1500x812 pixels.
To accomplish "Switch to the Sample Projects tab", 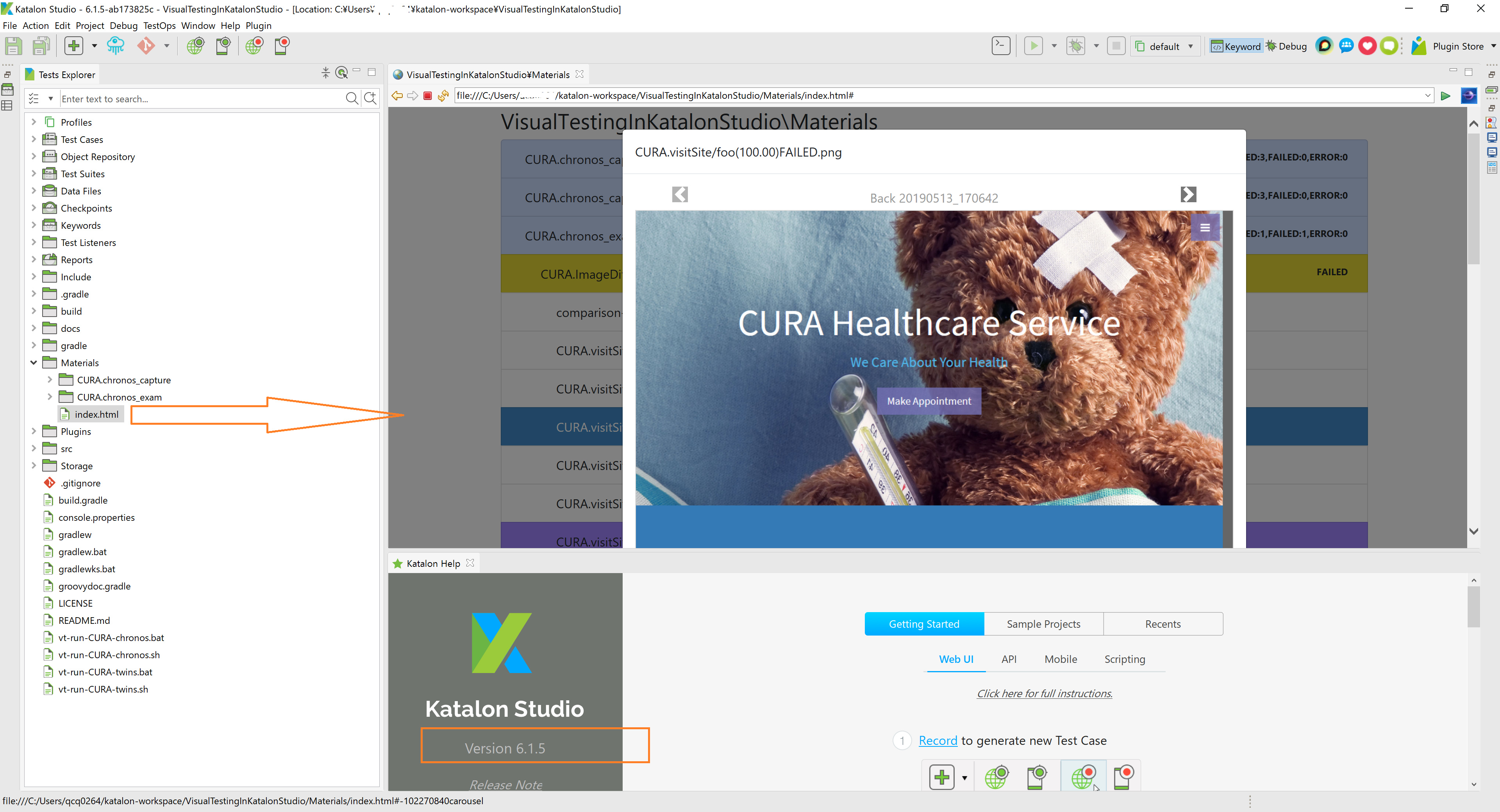I will pos(1043,624).
